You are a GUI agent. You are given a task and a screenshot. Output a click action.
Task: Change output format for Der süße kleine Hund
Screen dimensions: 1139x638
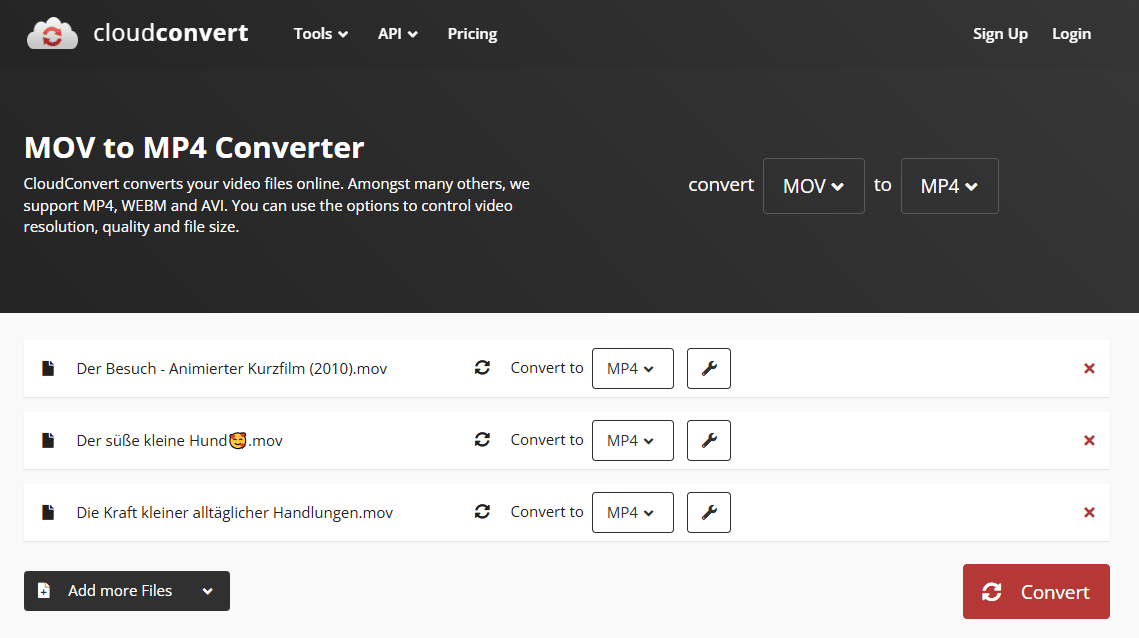click(632, 440)
